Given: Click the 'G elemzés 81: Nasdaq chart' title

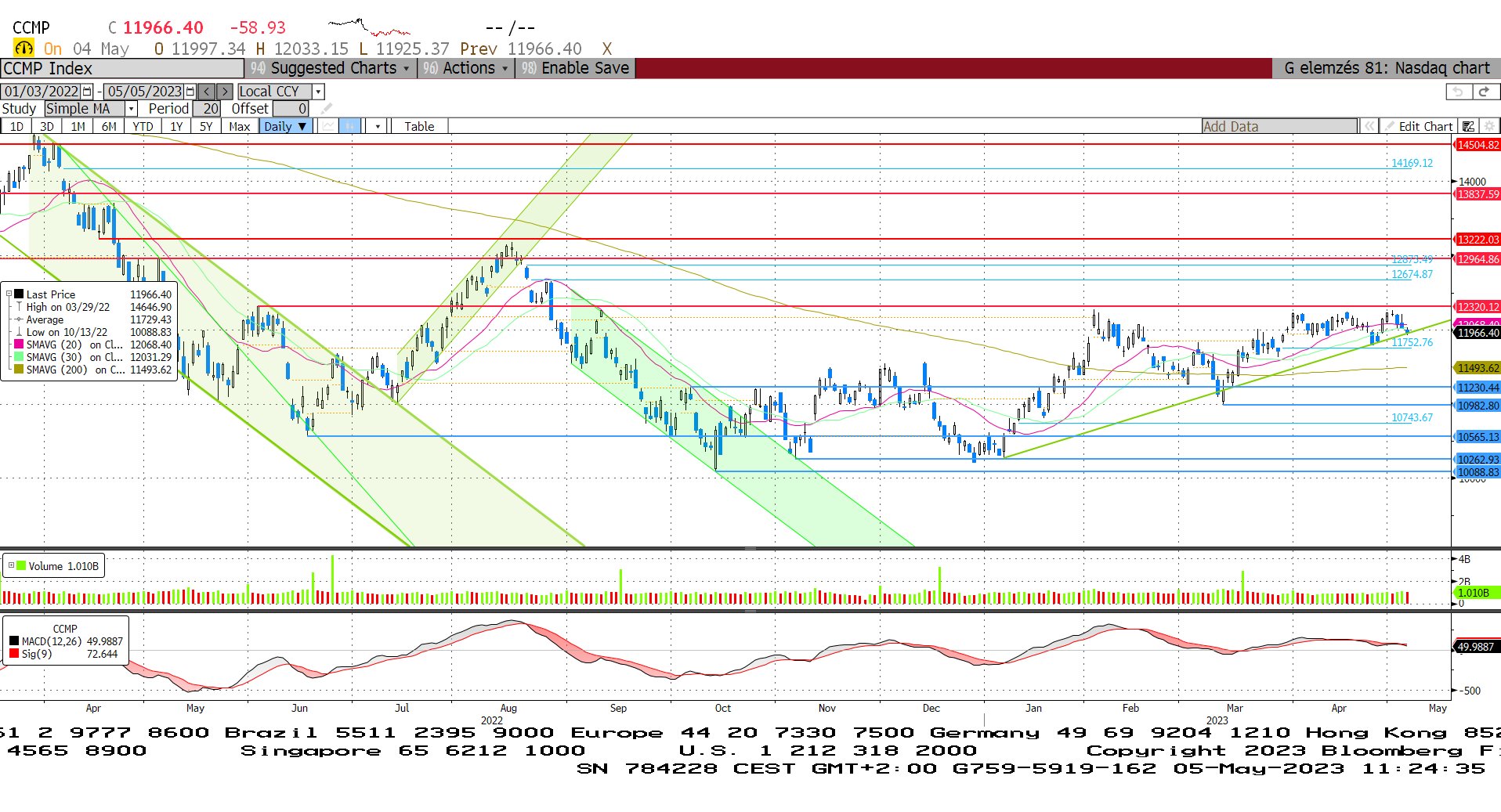Looking at the screenshot, I should point(1387,68).
